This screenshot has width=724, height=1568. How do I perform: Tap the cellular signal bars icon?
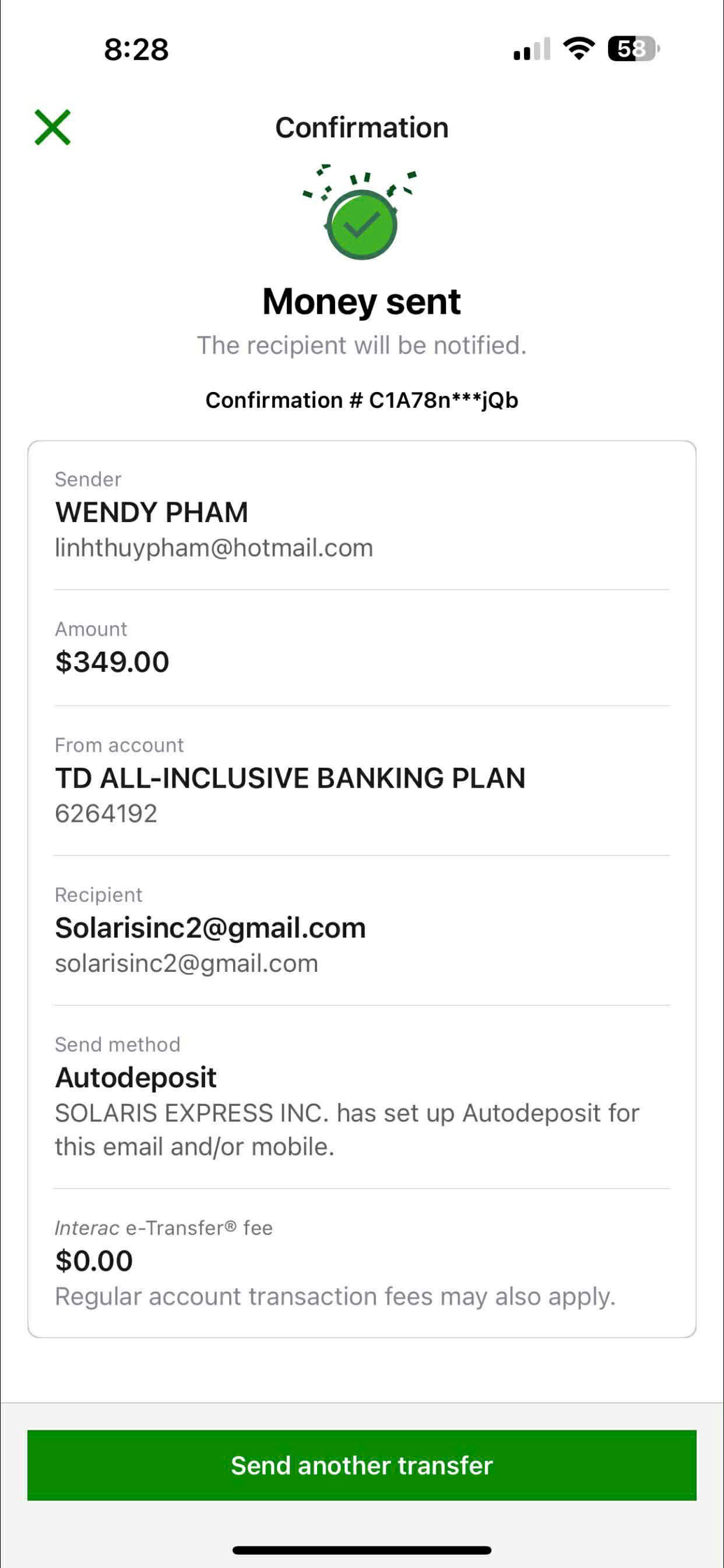point(532,50)
